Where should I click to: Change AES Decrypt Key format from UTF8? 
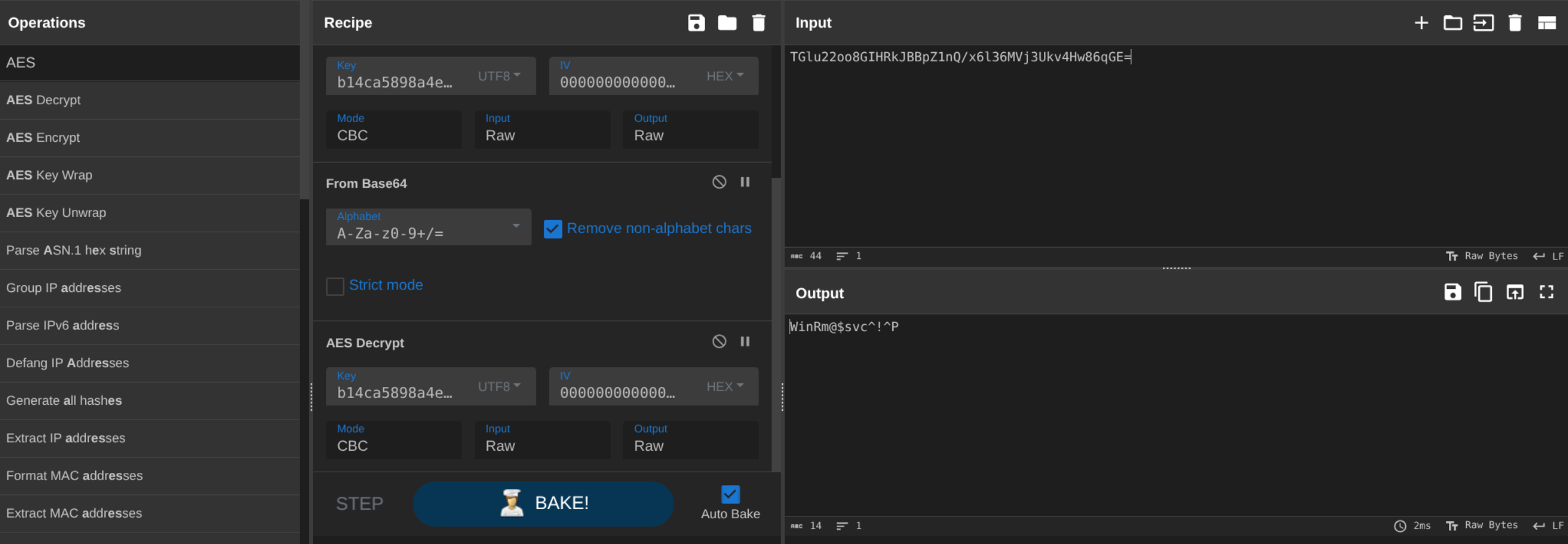point(499,386)
